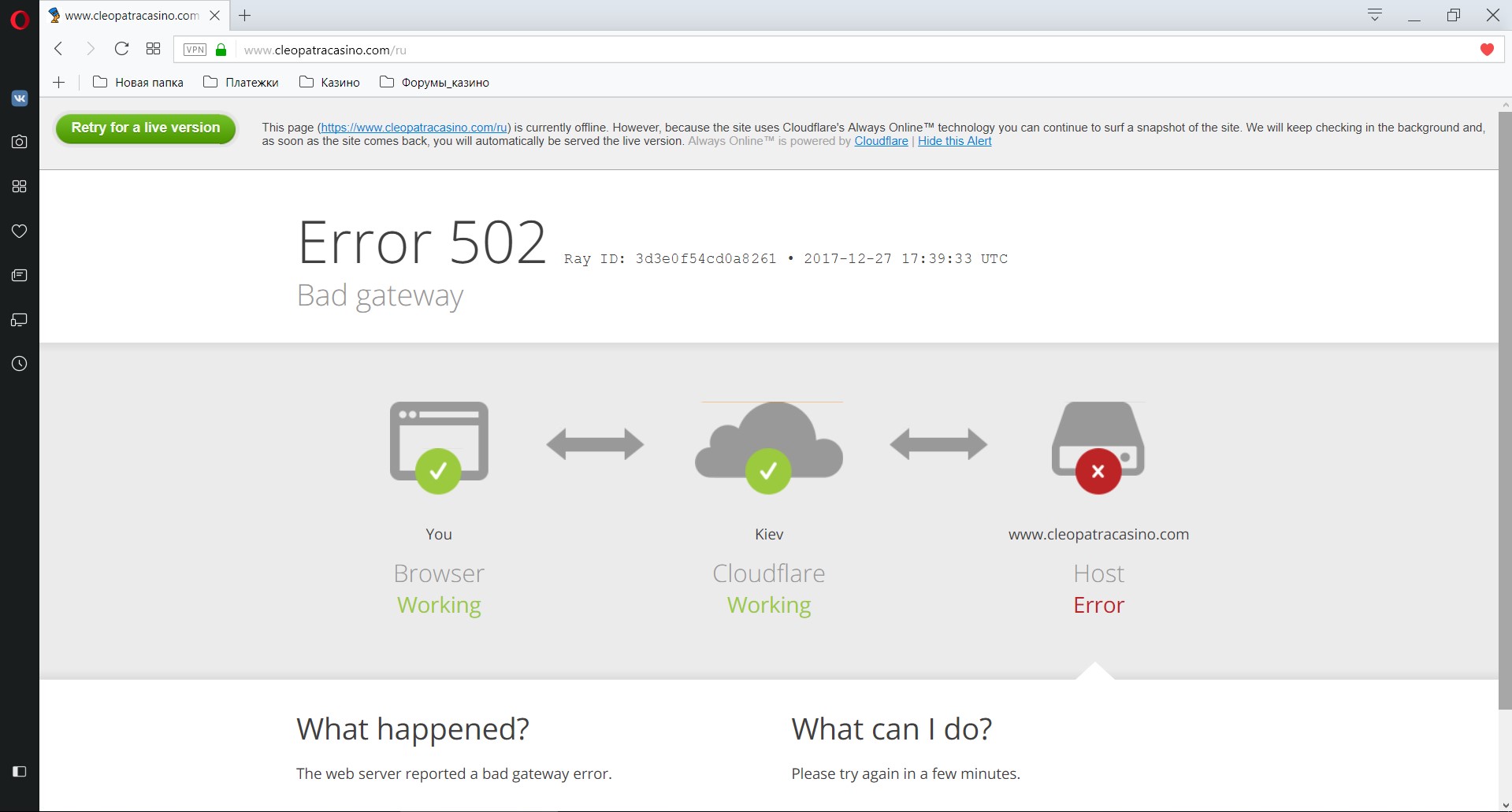The width and height of the screenshot is (1512, 812).
Task: Click the host server error icon
Action: tap(1098, 447)
